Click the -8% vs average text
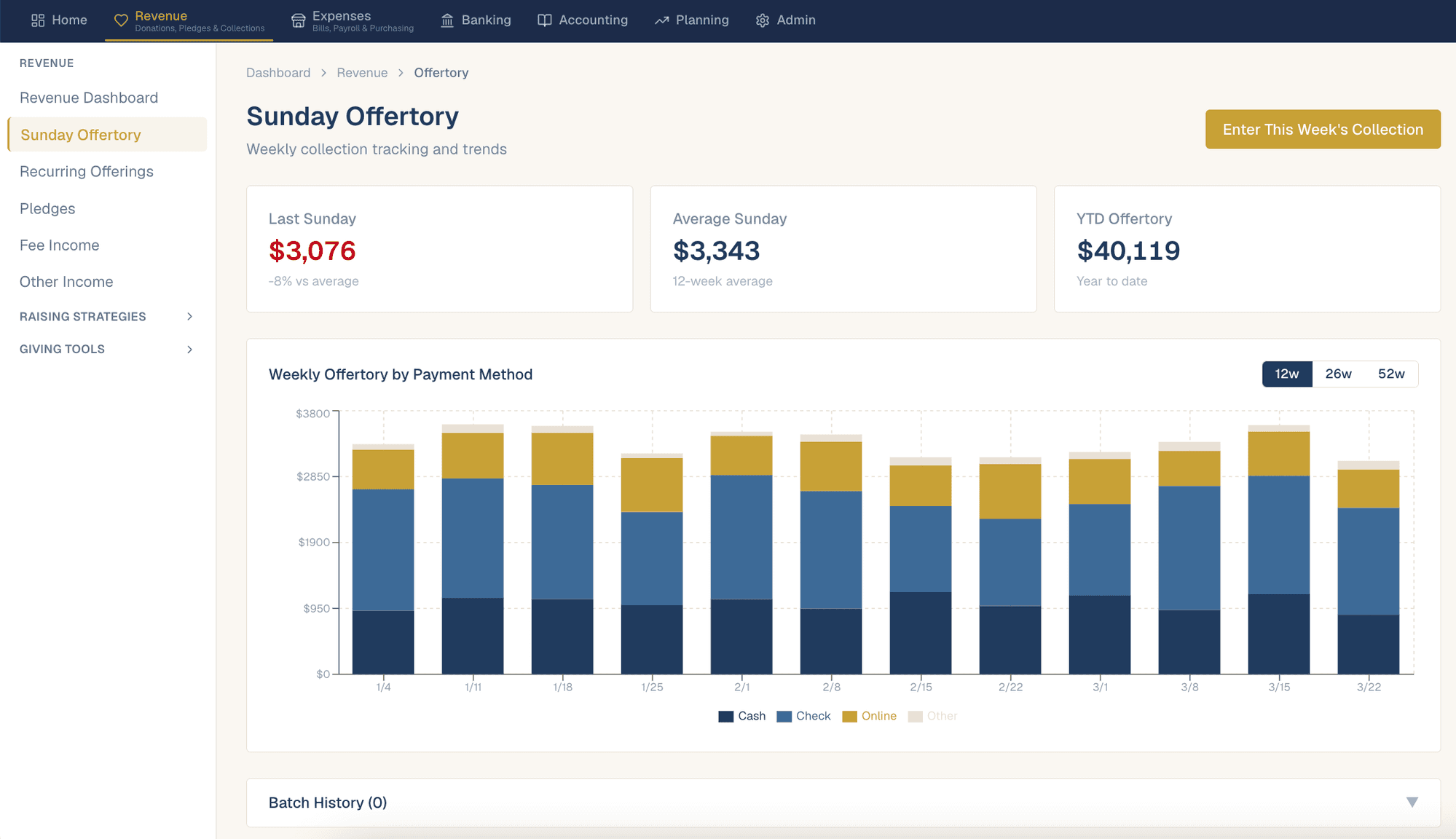Image resolution: width=1456 pixels, height=839 pixels. (313, 281)
